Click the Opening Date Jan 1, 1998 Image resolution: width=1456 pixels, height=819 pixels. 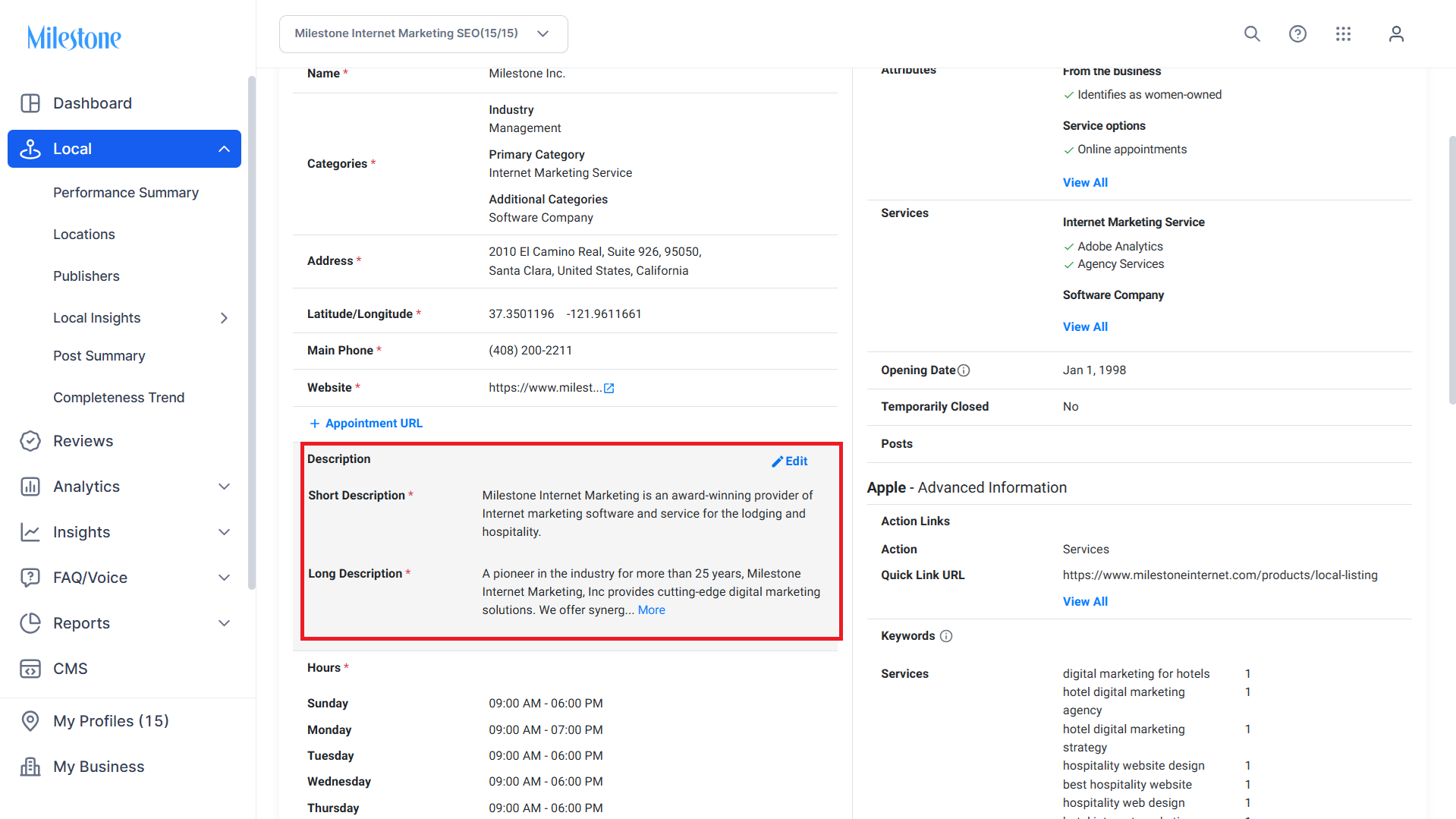[x=1094, y=370]
